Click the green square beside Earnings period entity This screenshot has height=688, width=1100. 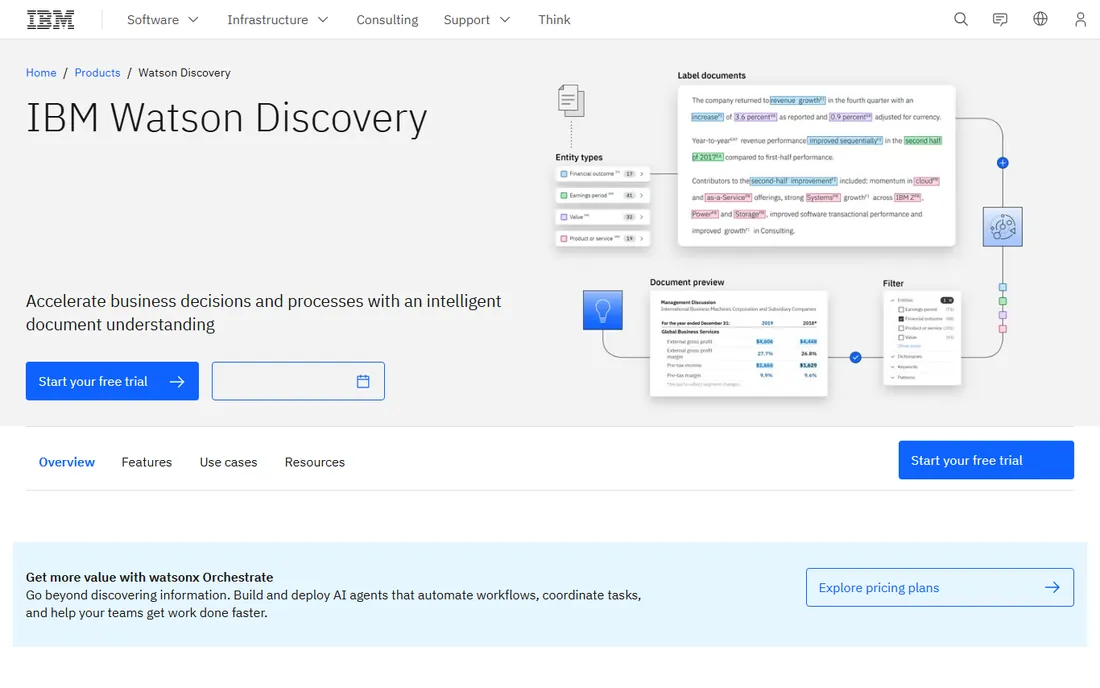(x=563, y=195)
